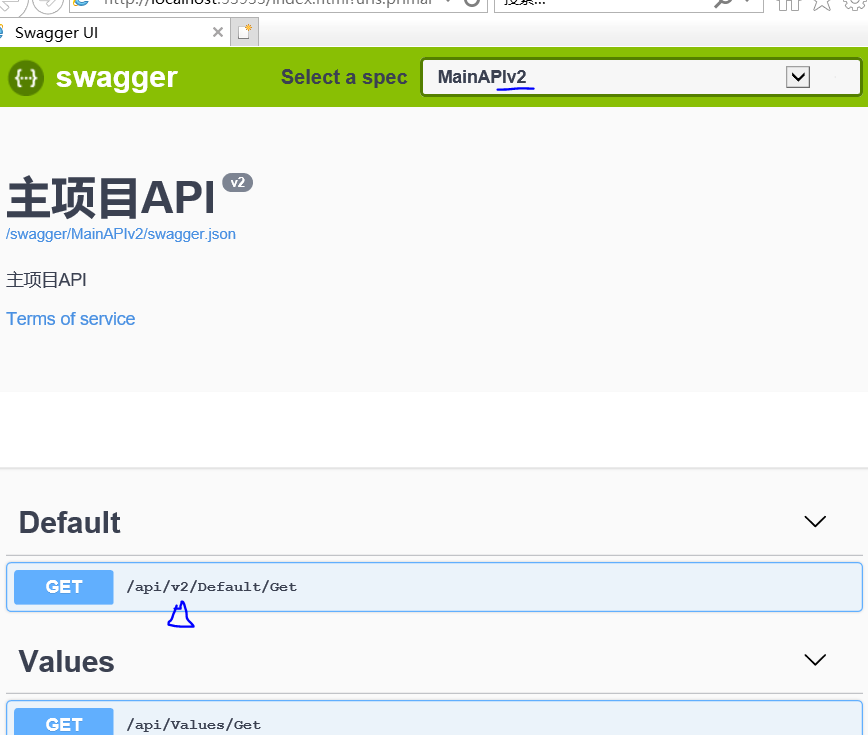Open the /swagger/MainAPIv2/swagger.json link
868x735 pixels.
tap(121, 234)
